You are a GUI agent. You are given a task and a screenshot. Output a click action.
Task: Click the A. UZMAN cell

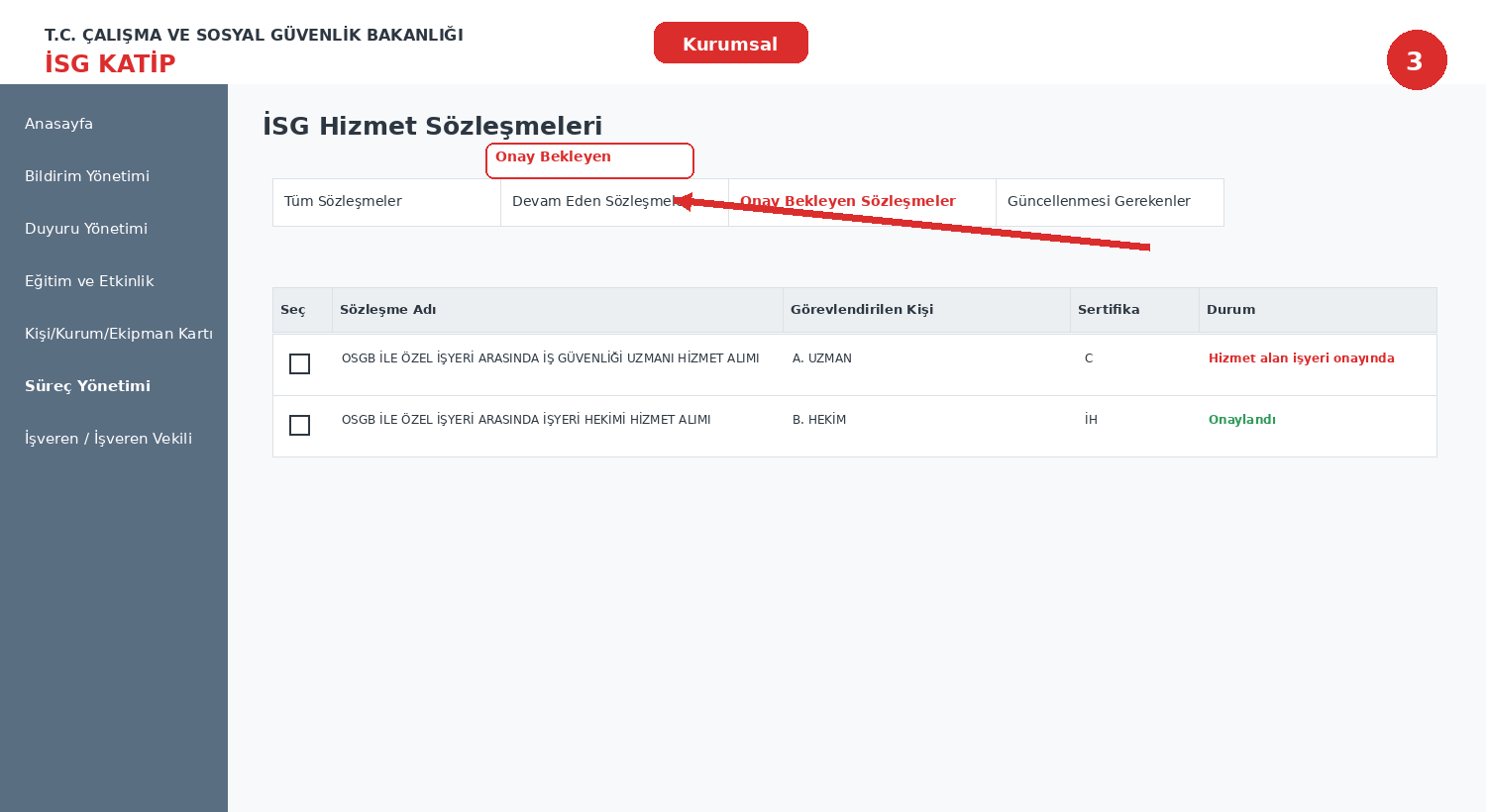[822, 358]
